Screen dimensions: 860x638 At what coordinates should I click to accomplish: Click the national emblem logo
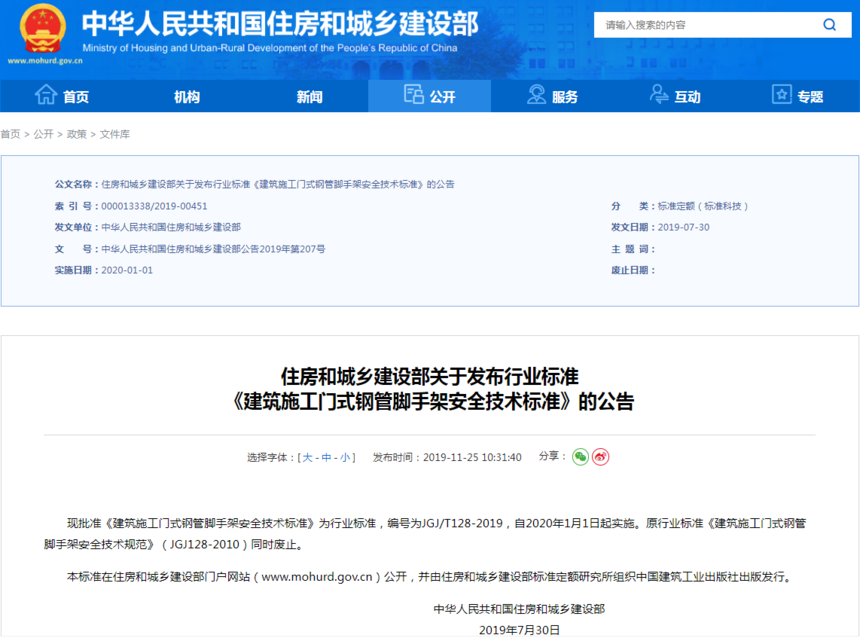(43, 29)
